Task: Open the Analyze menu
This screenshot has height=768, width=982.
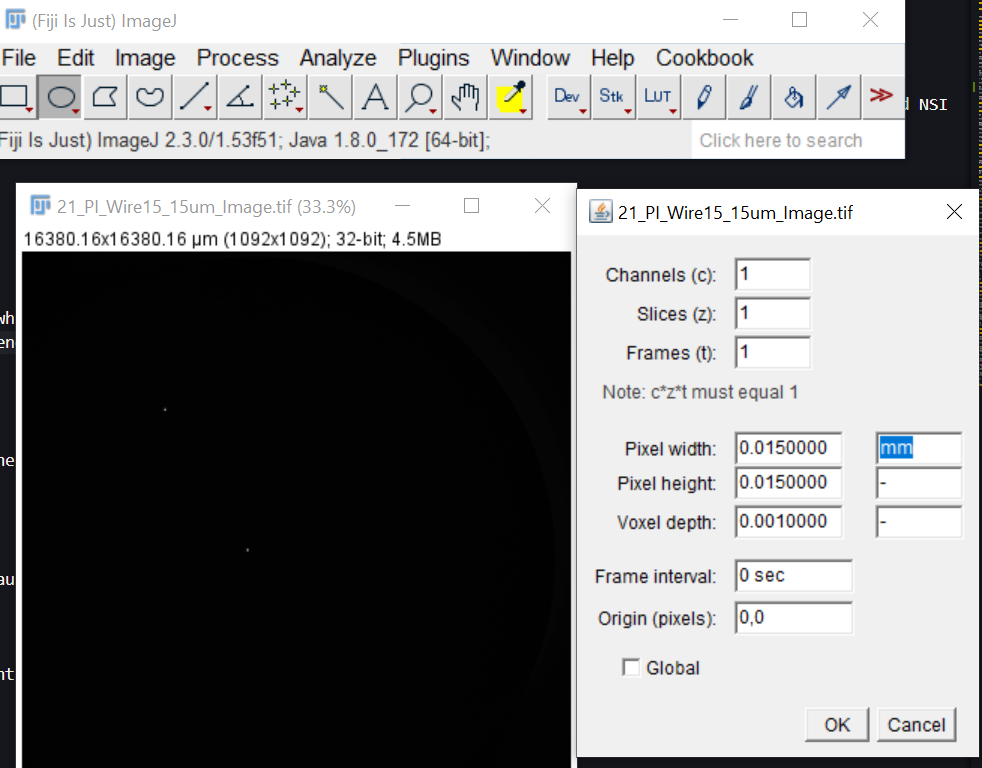Action: tap(338, 58)
